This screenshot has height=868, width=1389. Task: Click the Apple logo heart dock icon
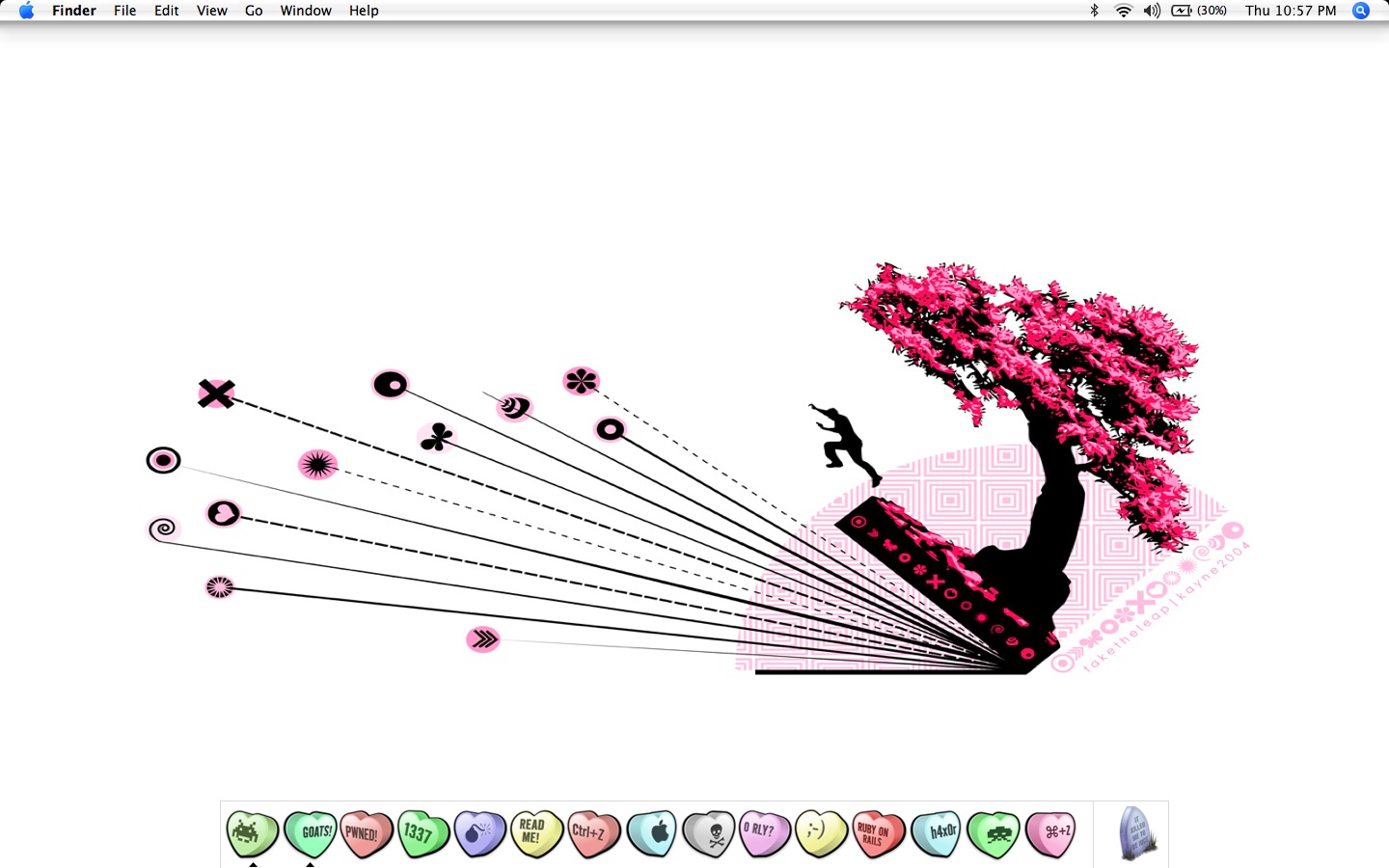[652, 834]
